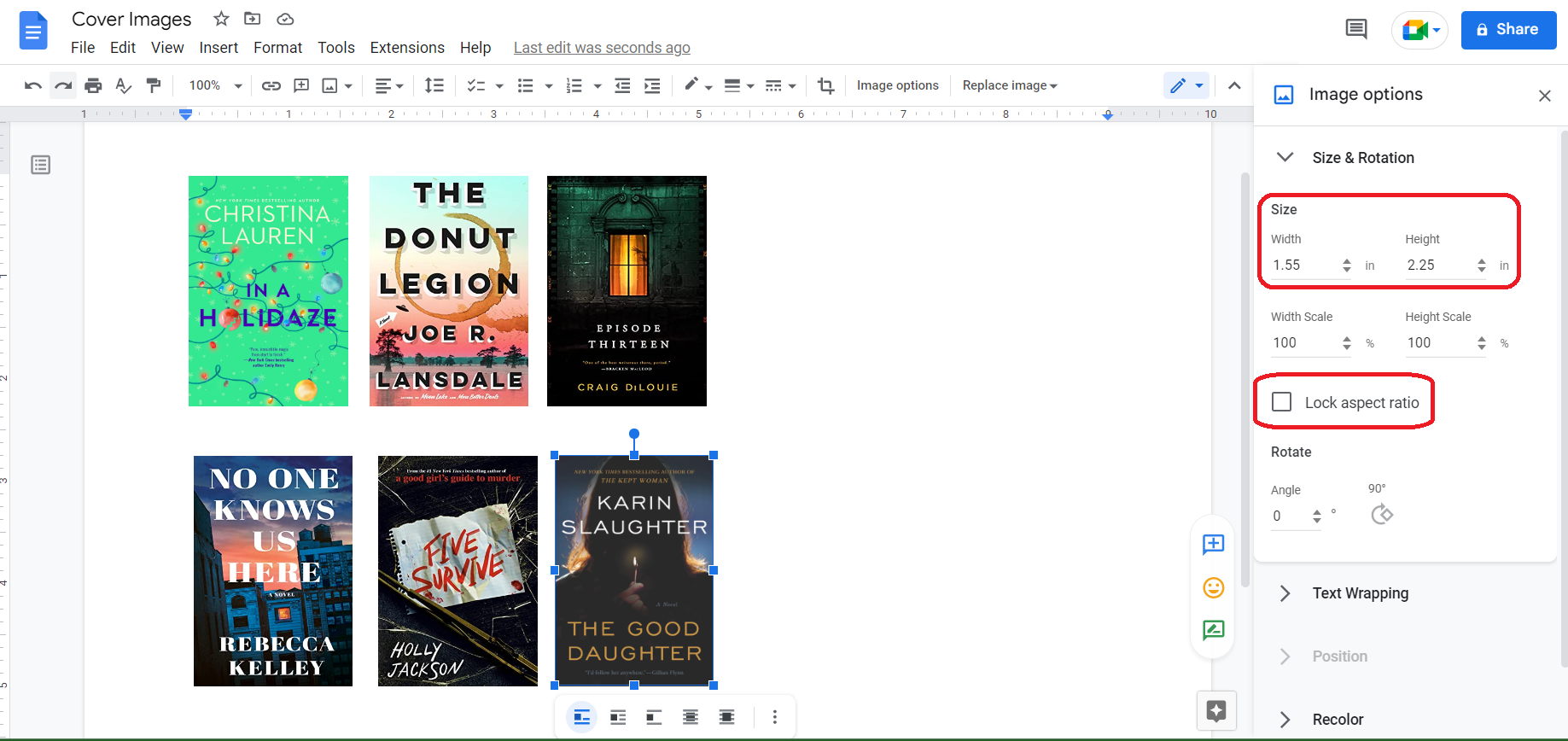This screenshot has height=741, width=1568.
Task: Click the spelling and grammar check icon
Action: (x=123, y=85)
